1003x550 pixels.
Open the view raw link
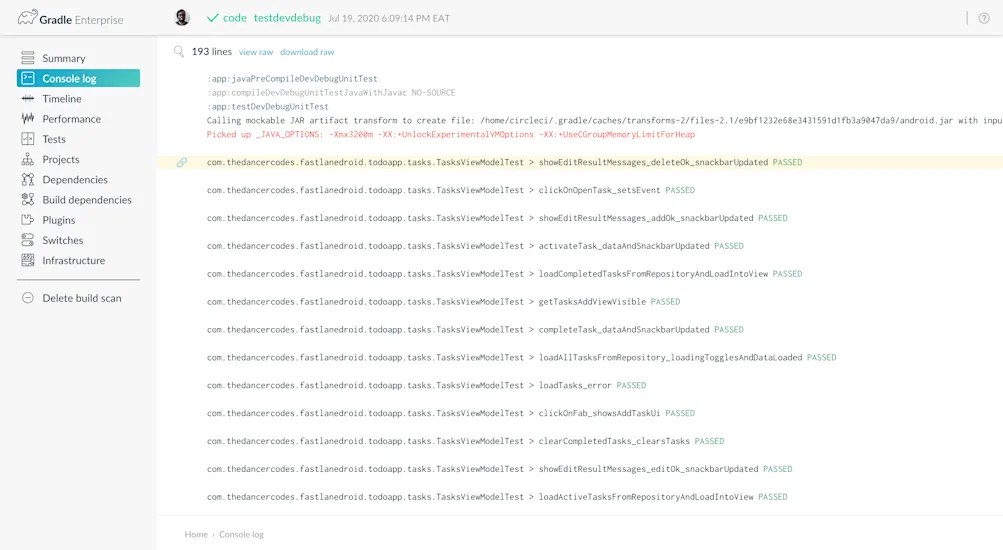[256, 52]
